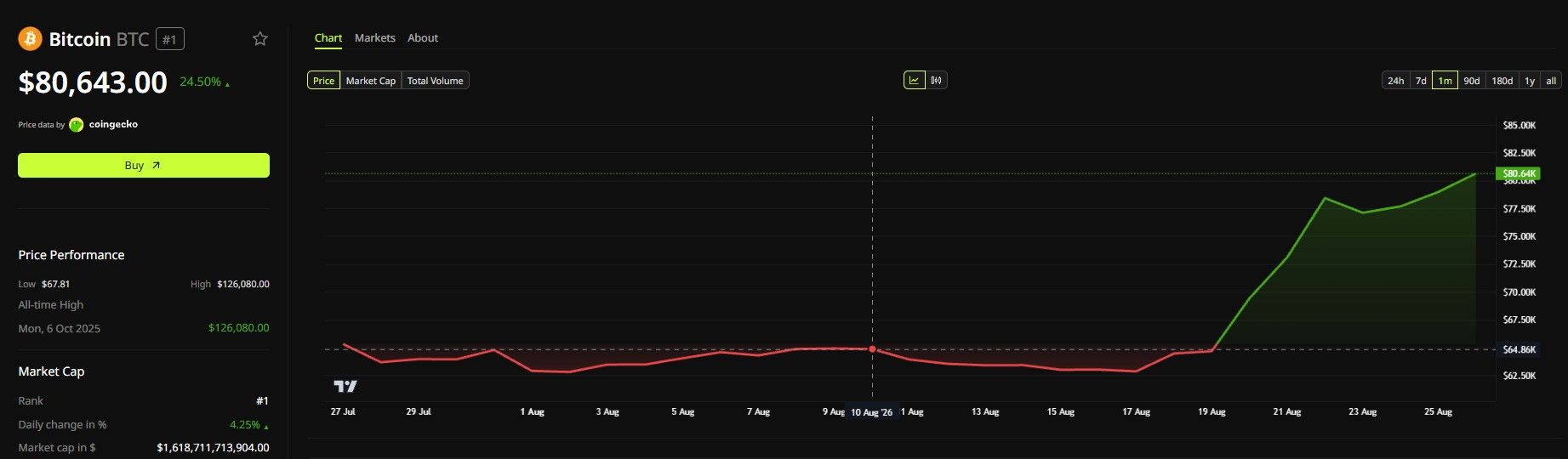Image resolution: width=1568 pixels, height=459 pixels.
Task: Select the Market Cap chart mode
Action: coord(371,80)
